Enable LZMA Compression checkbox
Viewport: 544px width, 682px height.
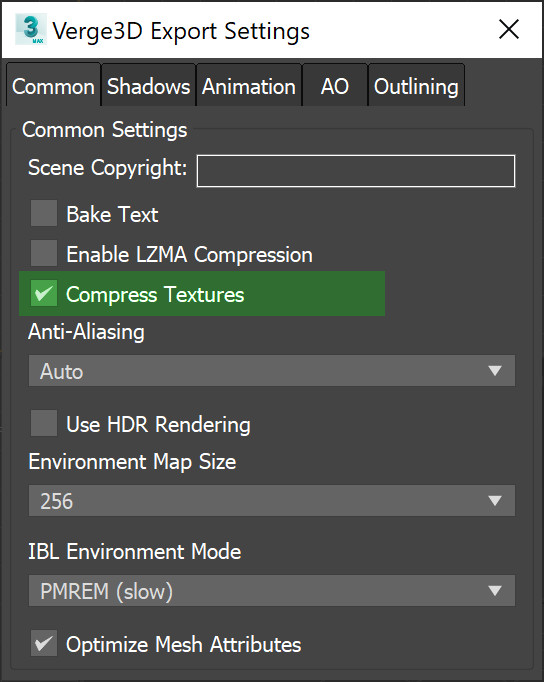pos(44,253)
